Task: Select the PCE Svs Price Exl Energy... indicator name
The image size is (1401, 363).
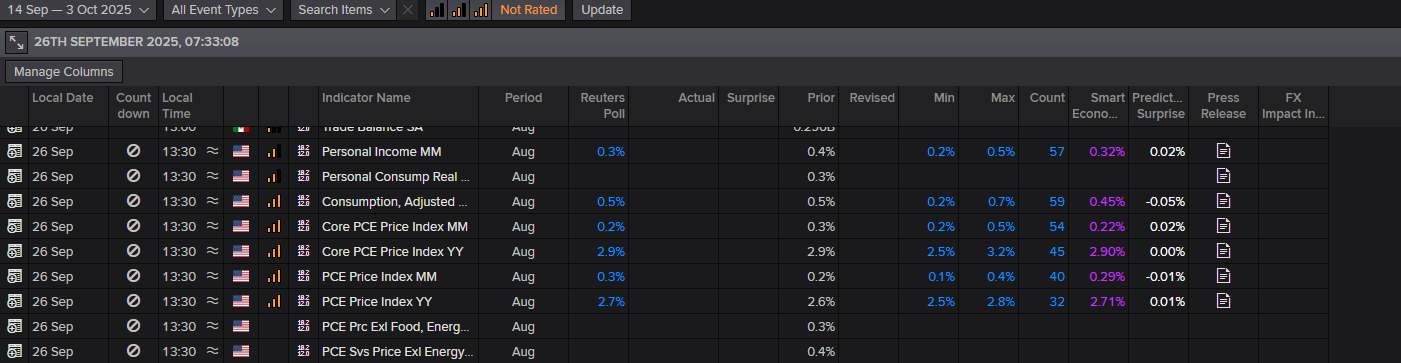Action: (396, 351)
